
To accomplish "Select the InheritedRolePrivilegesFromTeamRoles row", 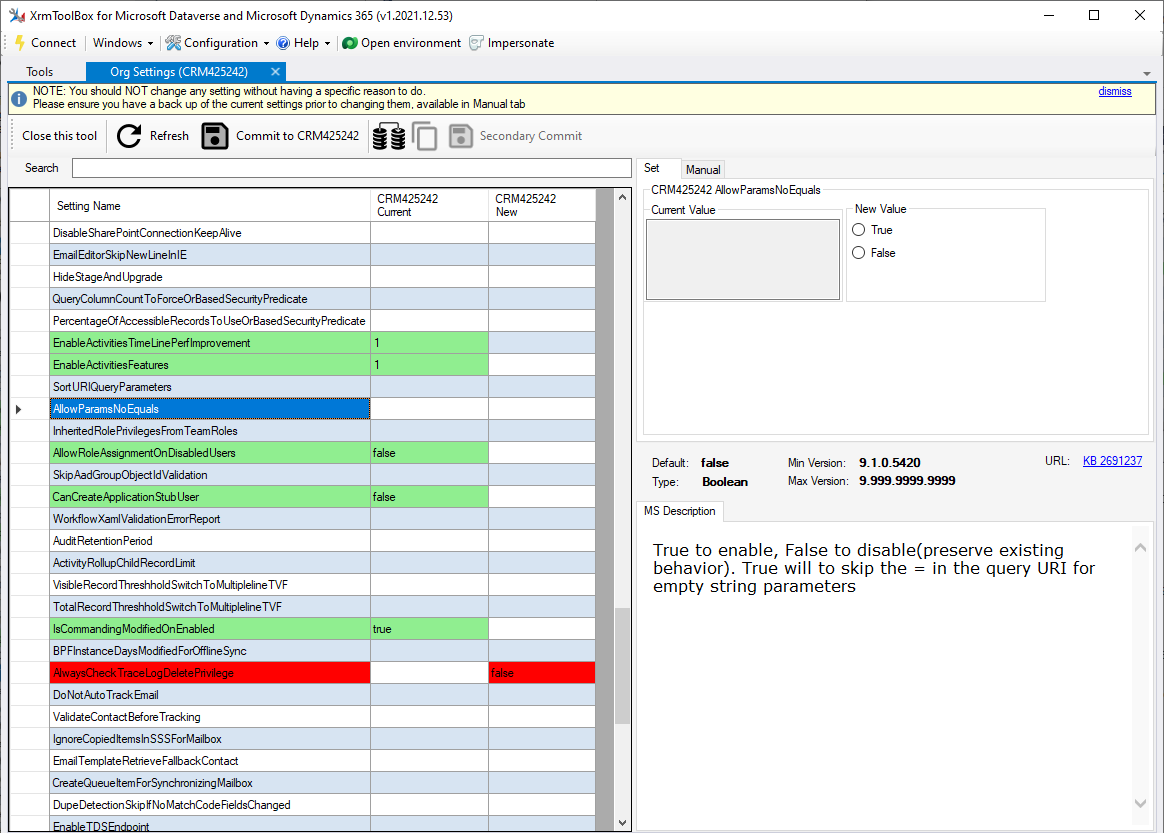I will point(302,431).
